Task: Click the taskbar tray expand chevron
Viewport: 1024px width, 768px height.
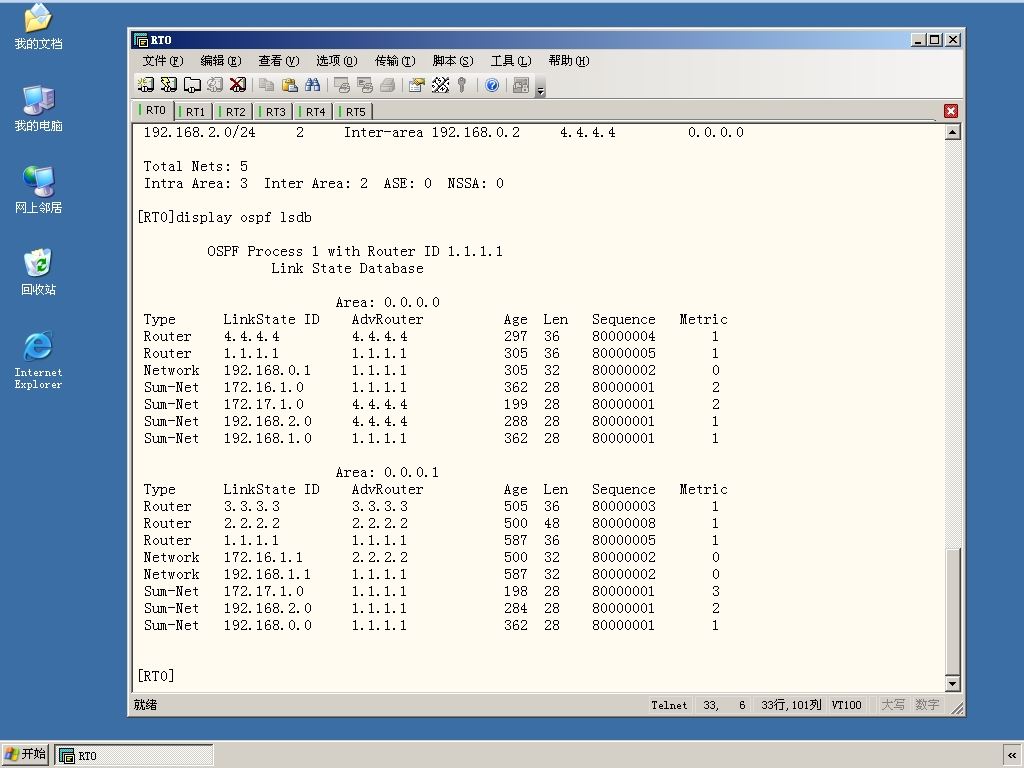Action: click(x=1012, y=756)
